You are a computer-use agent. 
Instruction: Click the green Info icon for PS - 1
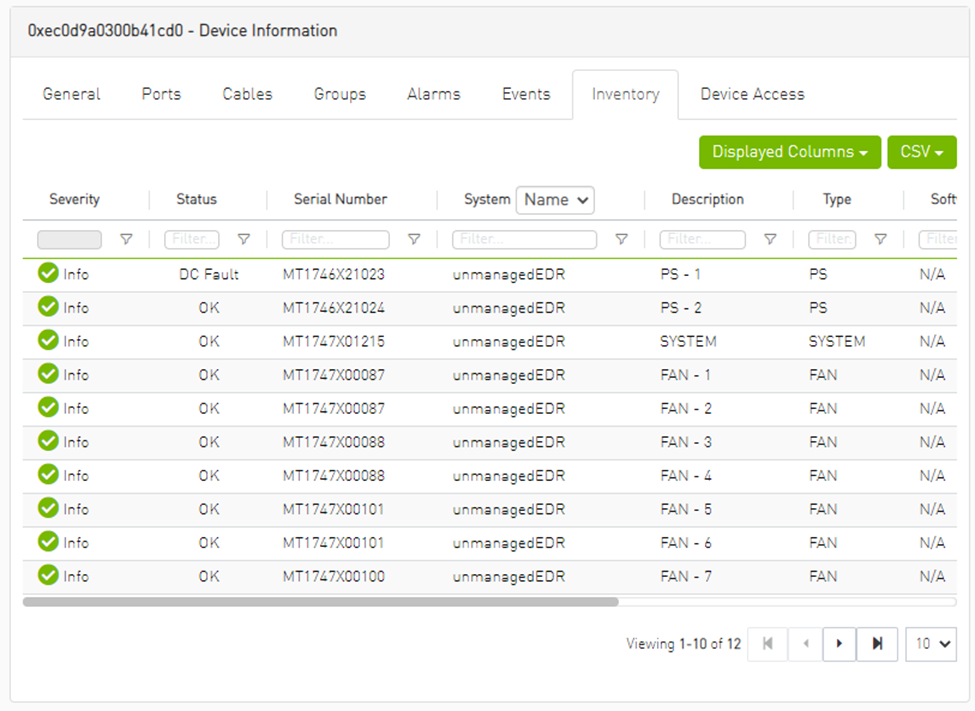[48, 274]
